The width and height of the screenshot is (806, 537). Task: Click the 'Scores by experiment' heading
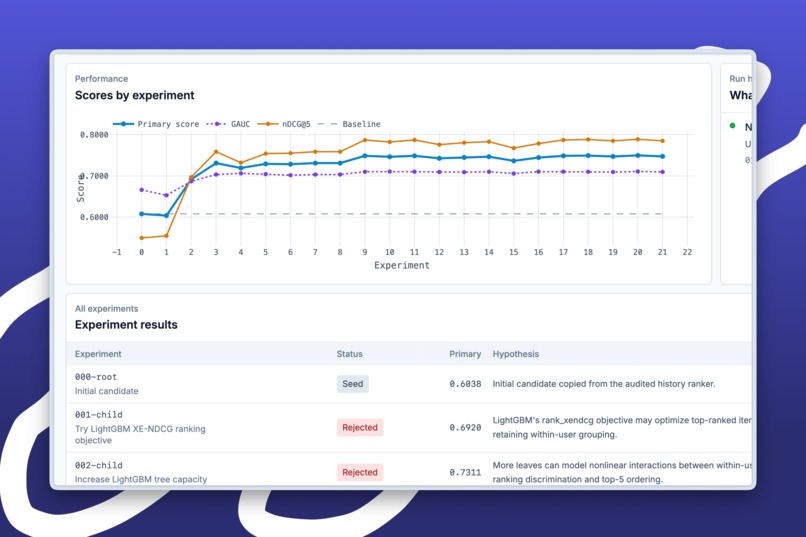(135, 95)
